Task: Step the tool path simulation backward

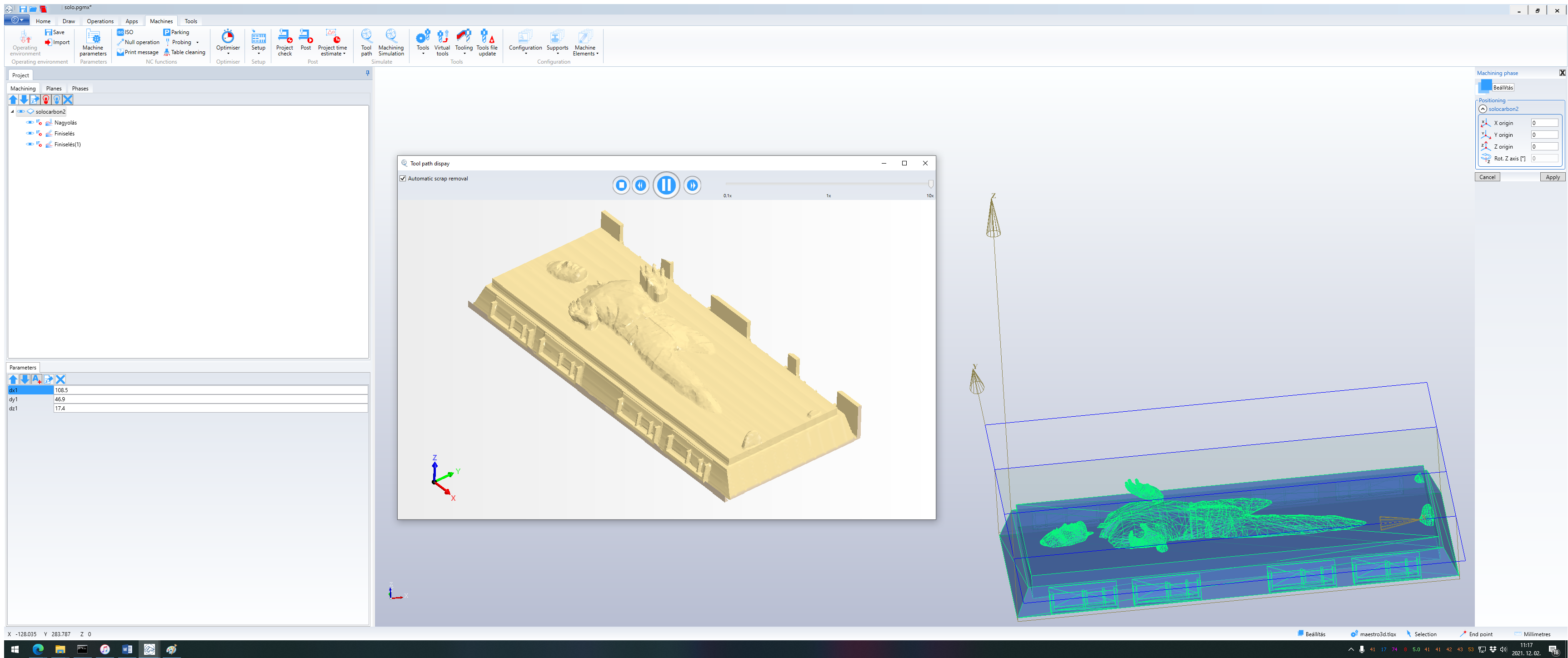Action: [640, 185]
